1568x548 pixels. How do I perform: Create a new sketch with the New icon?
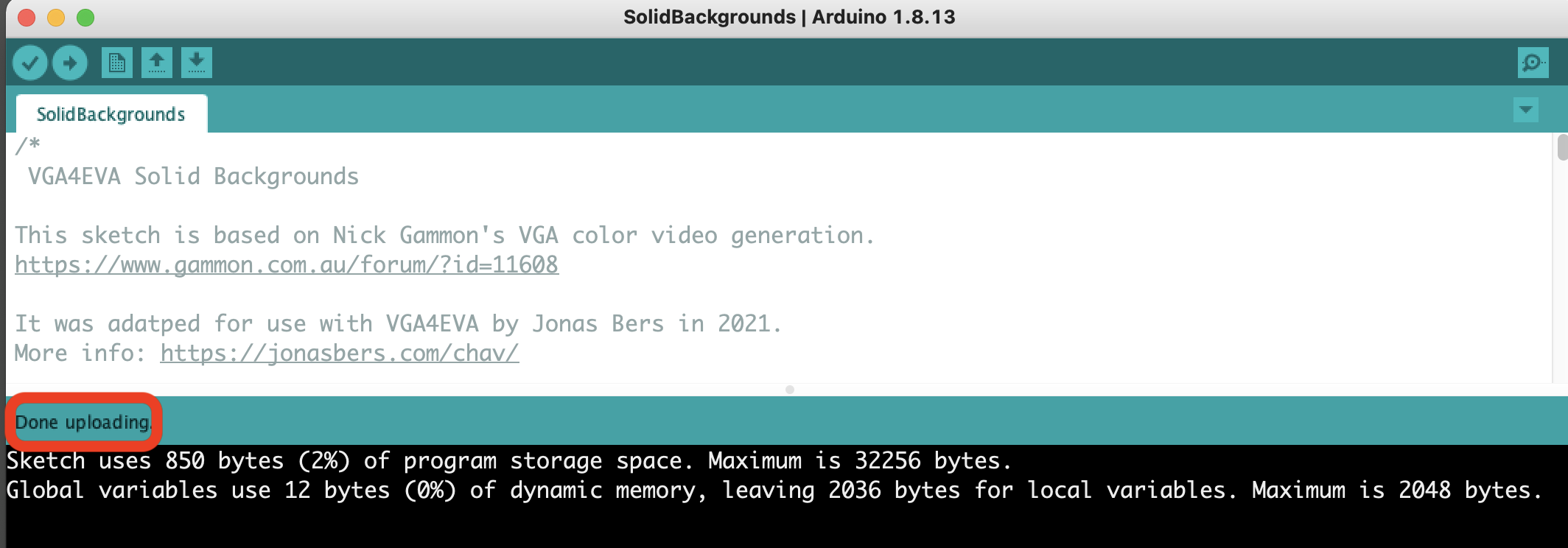point(117,63)
